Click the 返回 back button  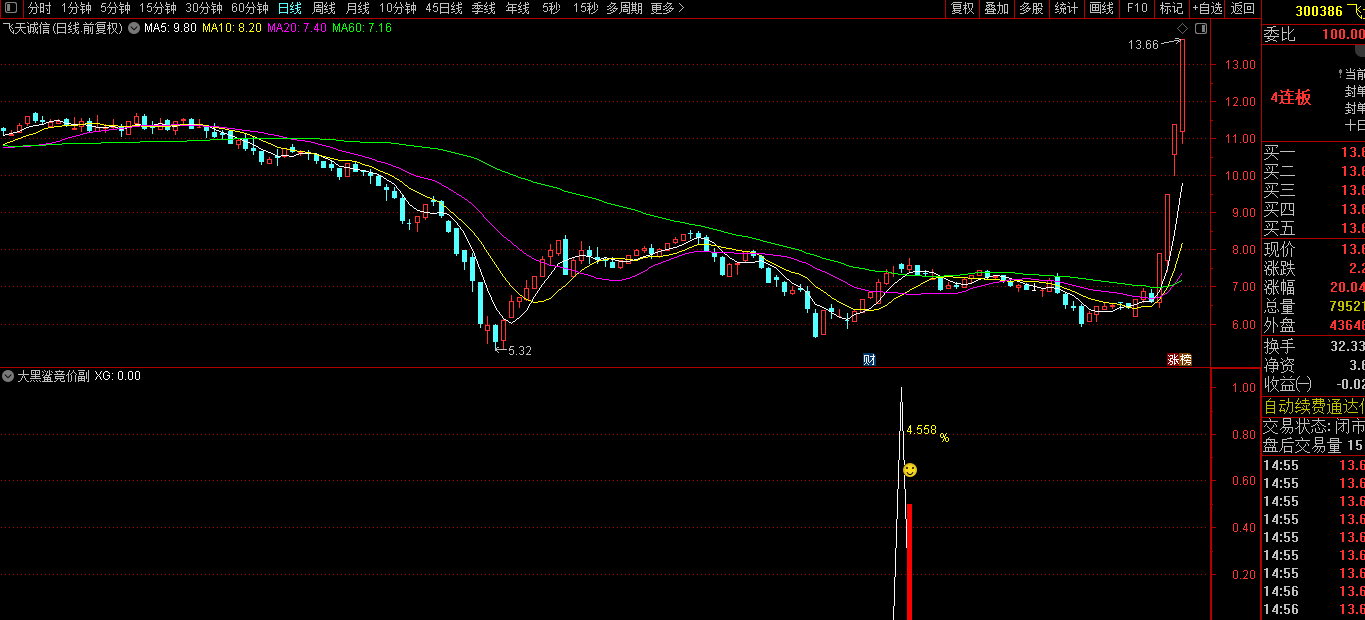[x=1243, y=8]
